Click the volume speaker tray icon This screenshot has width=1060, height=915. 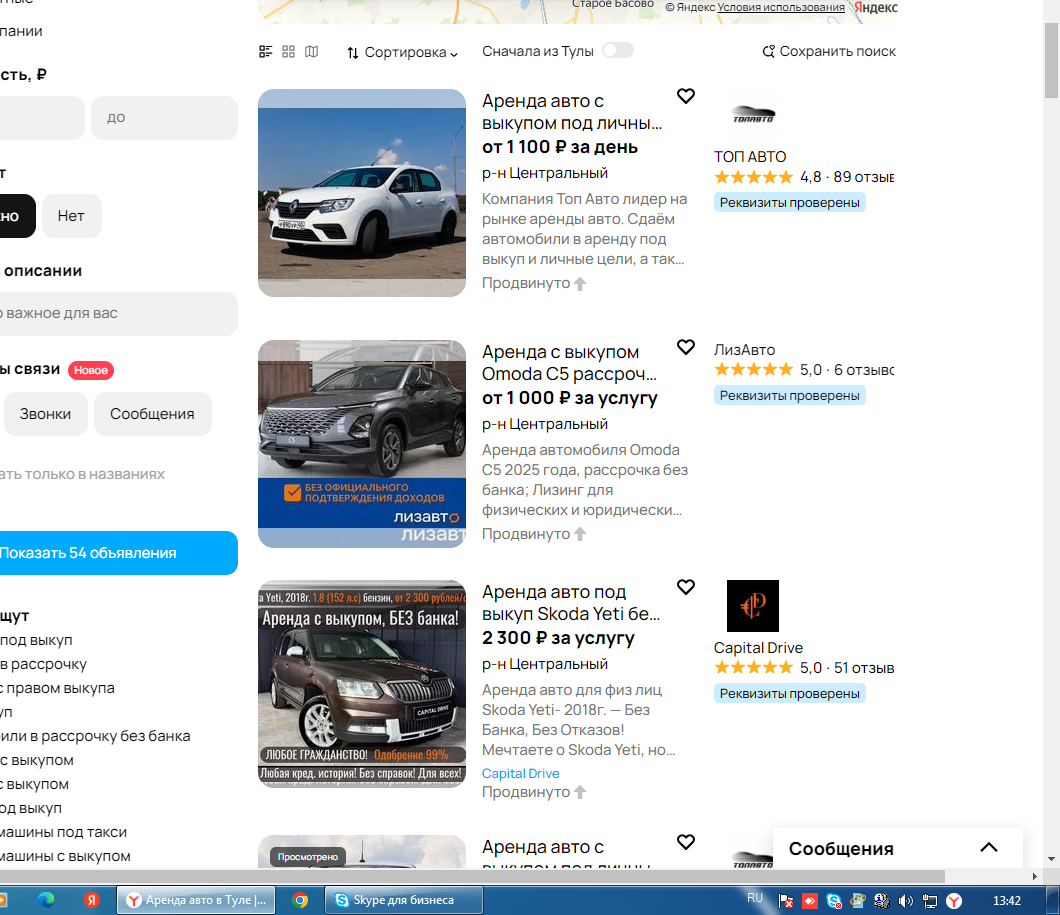tap(905, 901)
